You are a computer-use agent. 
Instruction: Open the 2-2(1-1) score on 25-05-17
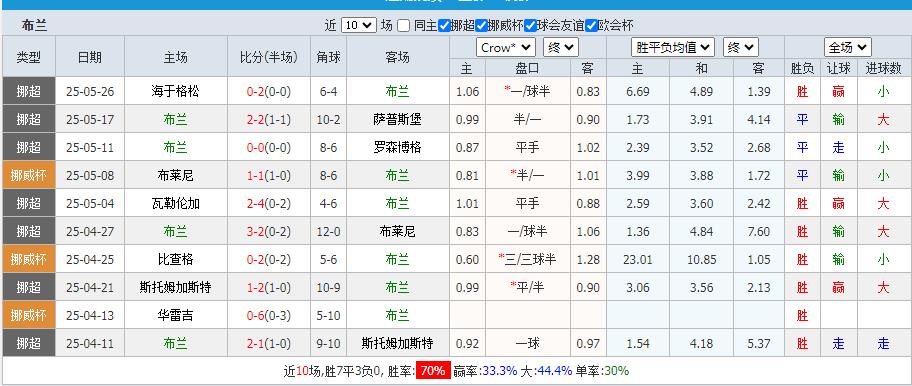coord(269,119)
